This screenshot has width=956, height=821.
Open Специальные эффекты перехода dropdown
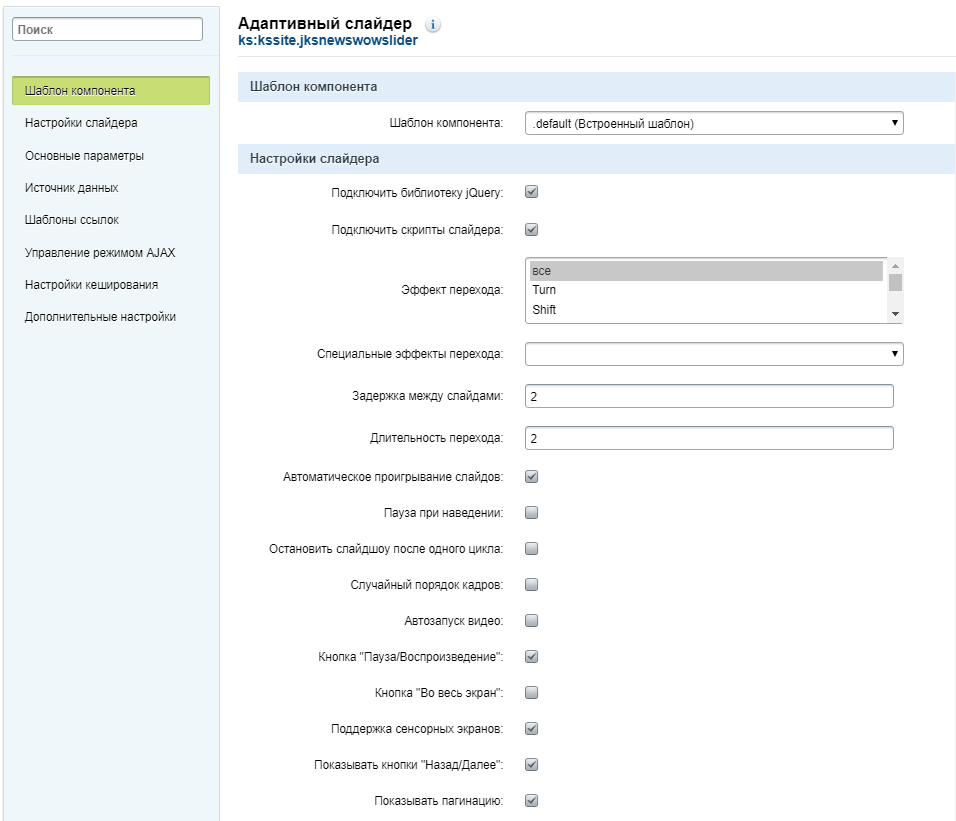[714, 354]
